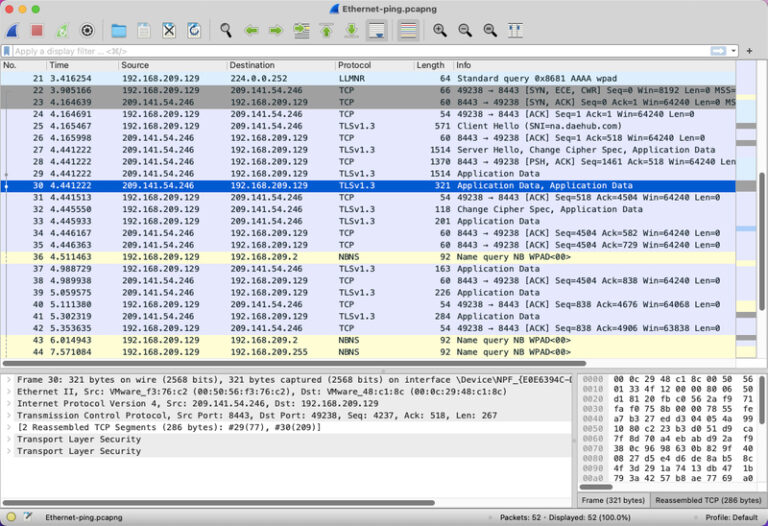
Task: Click the packet list horizontal scrollbar
Action: click(300, 363)
